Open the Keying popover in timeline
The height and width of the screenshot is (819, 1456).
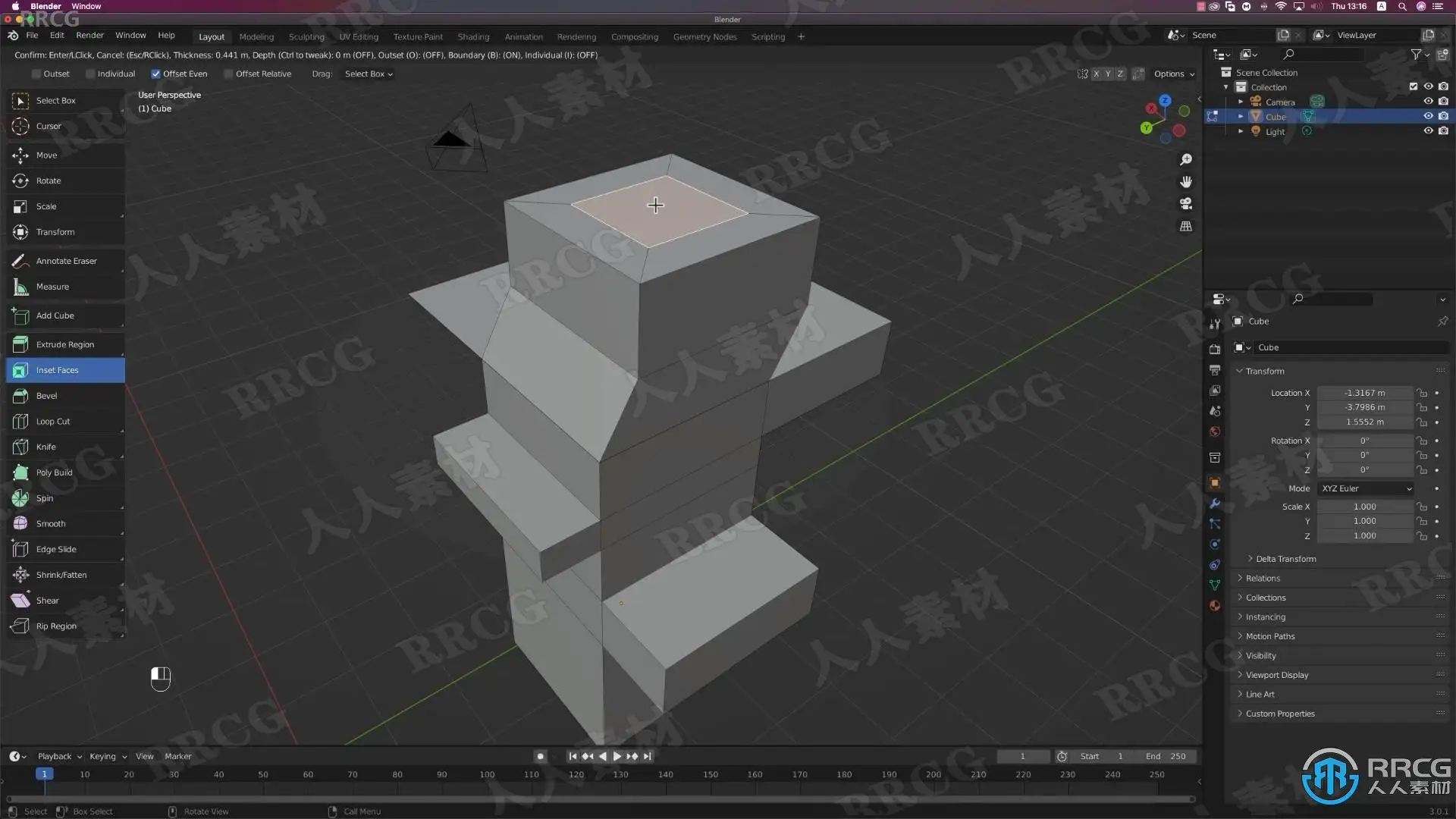(108, 757)
